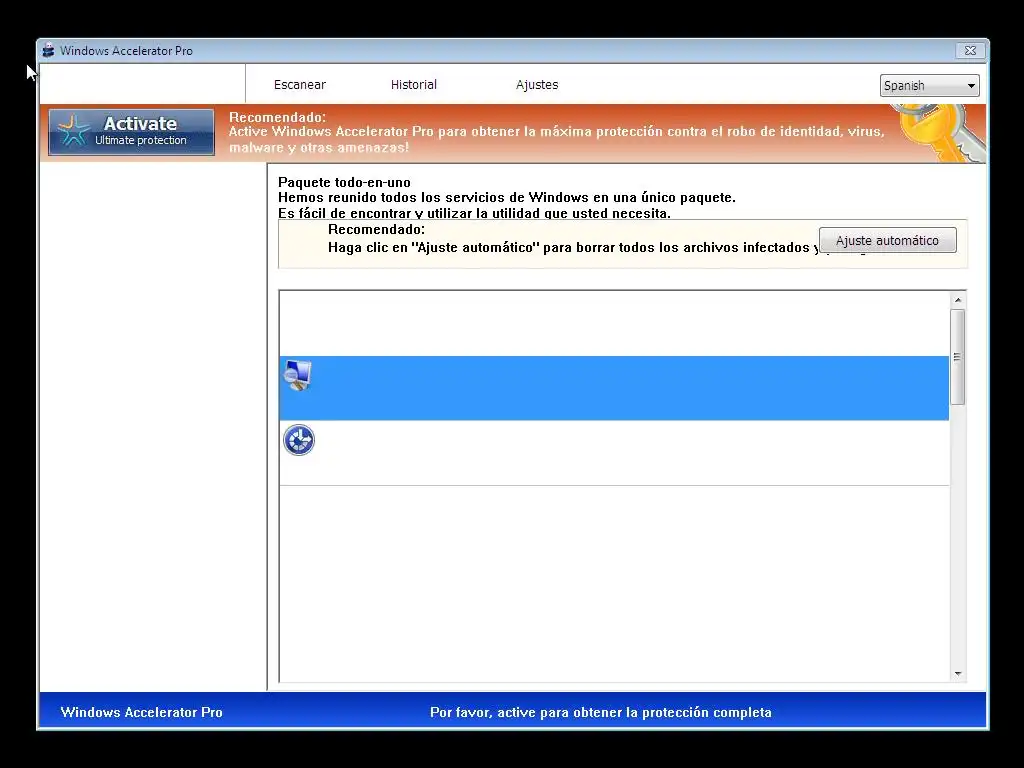Image resolution: width=1024 pixels, height=768 pixels.
Task: Open the Ajustes tab
Action: (537, 85)
